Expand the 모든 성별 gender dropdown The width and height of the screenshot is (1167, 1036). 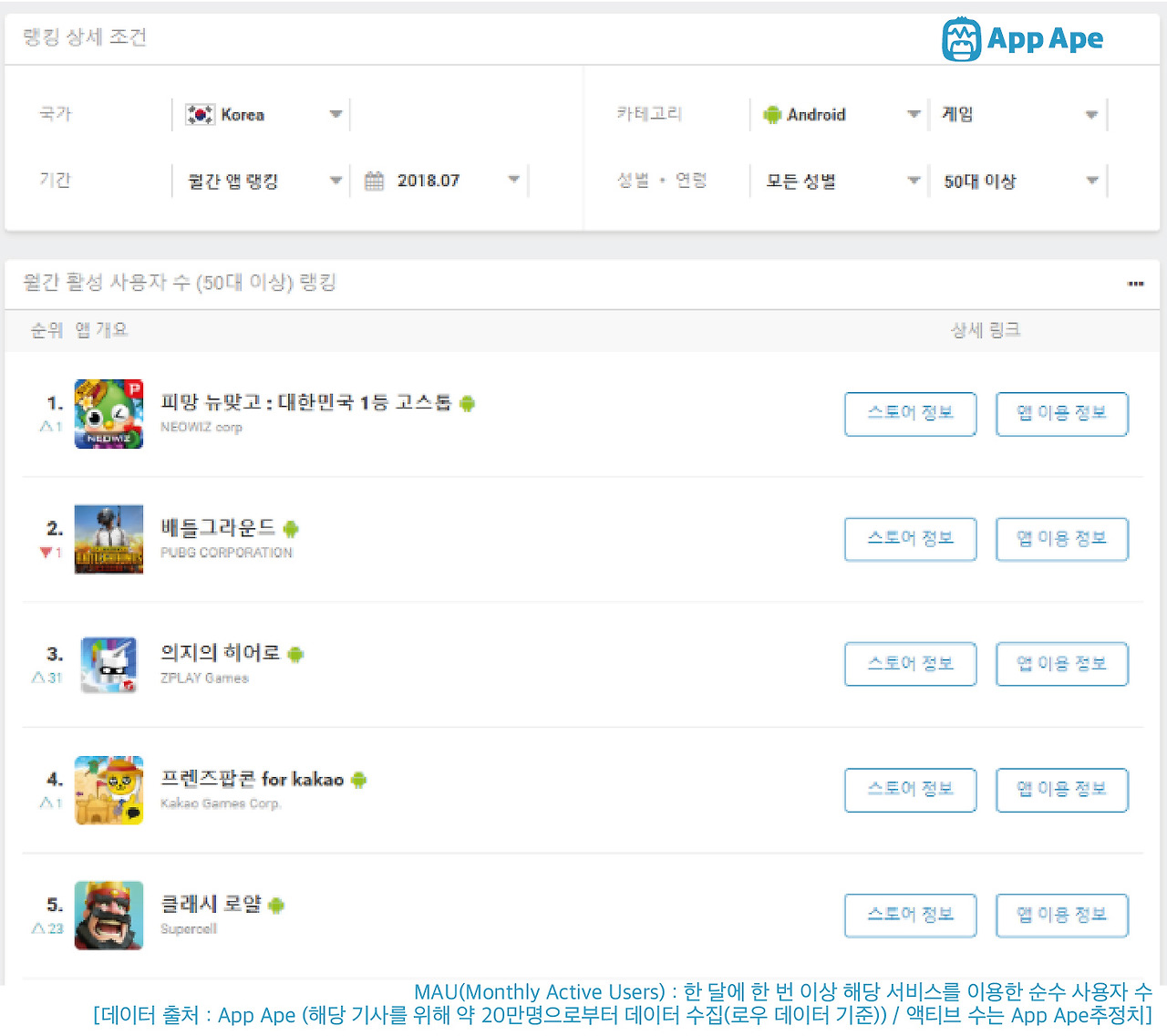(x=839, y=181)
